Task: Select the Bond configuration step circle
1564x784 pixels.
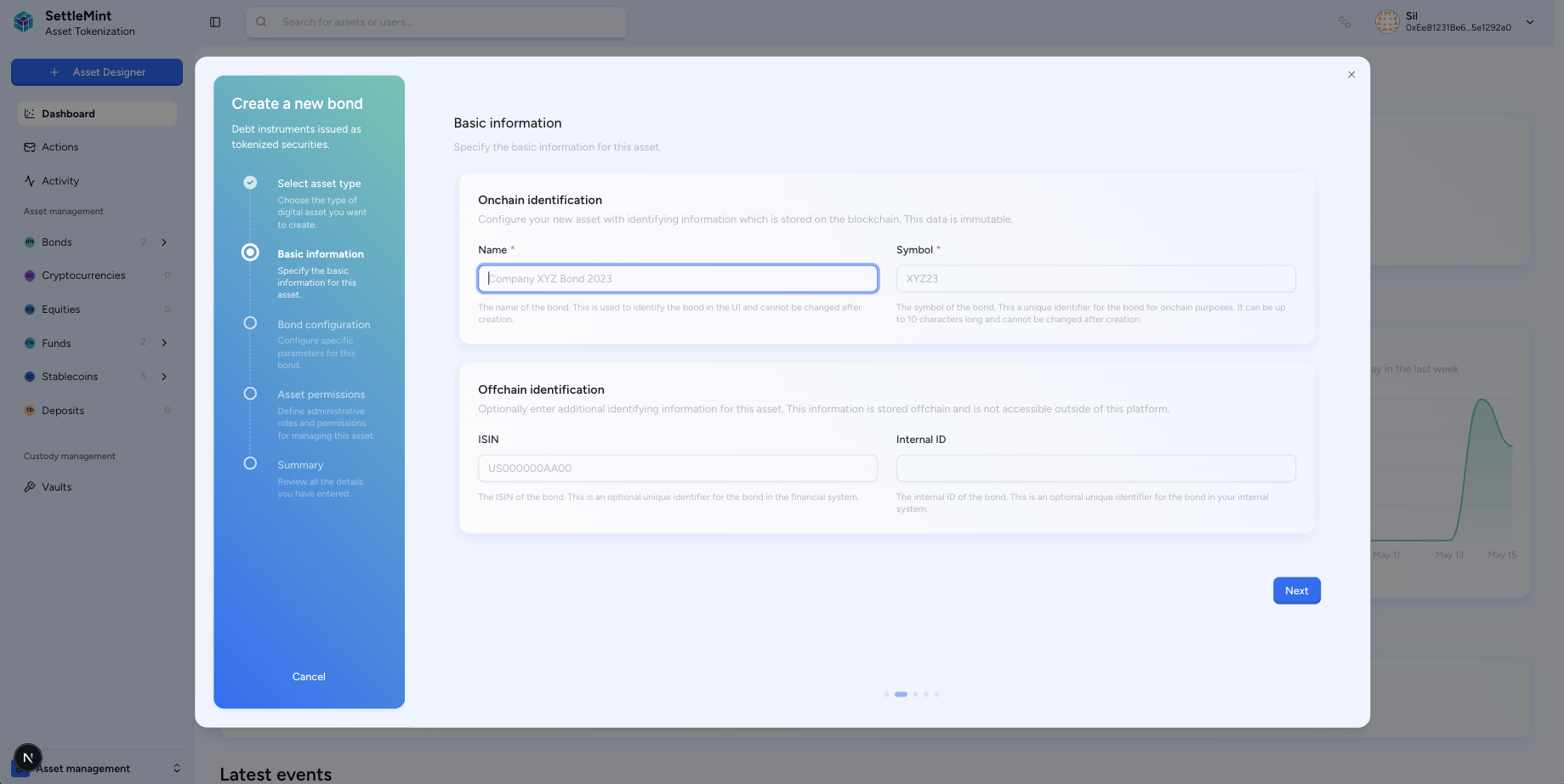Action: pos(250,323)
